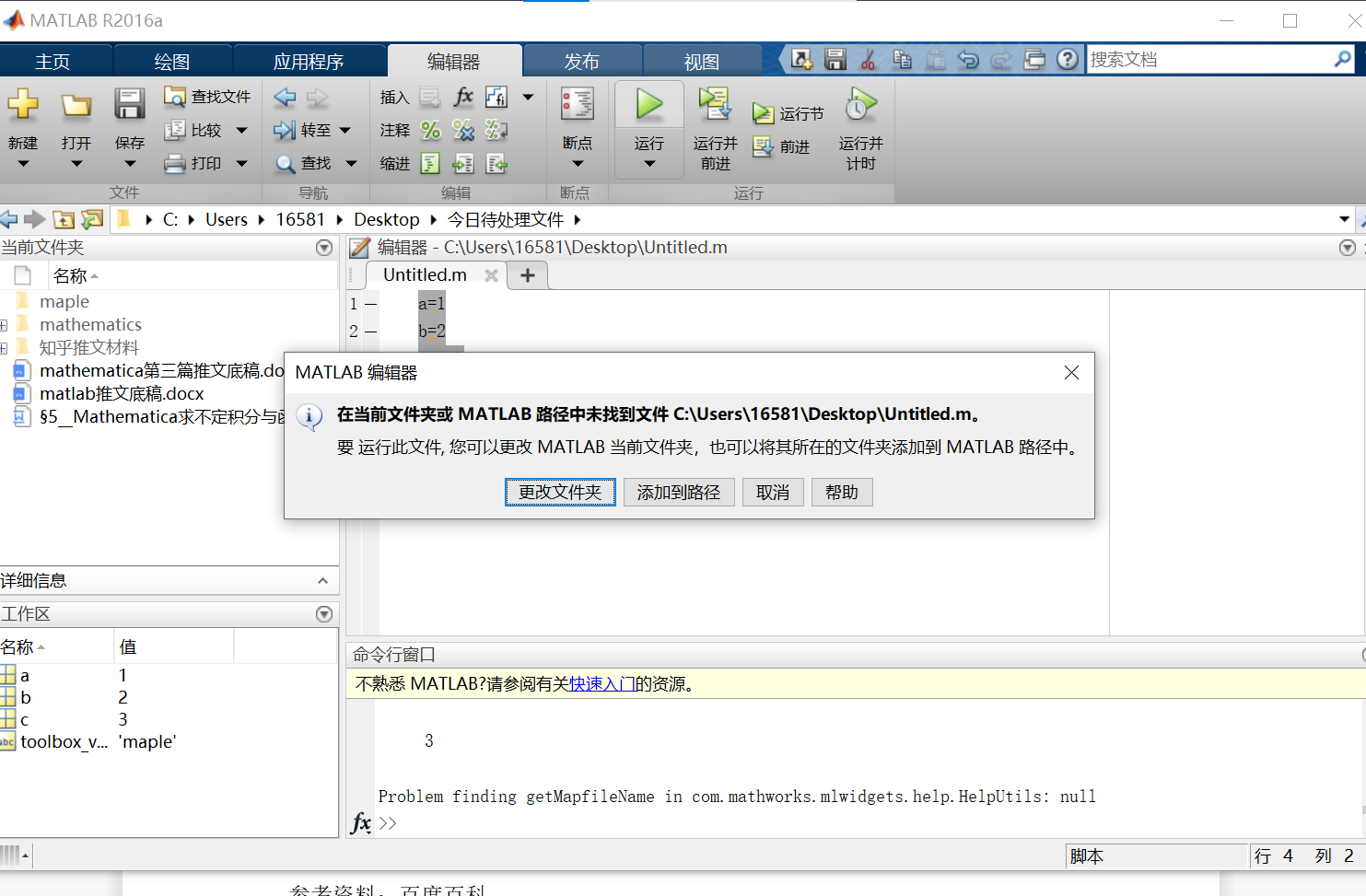Open the address bar history dropdown
Screen dimensions: 1366x896
pos(1345,219)
